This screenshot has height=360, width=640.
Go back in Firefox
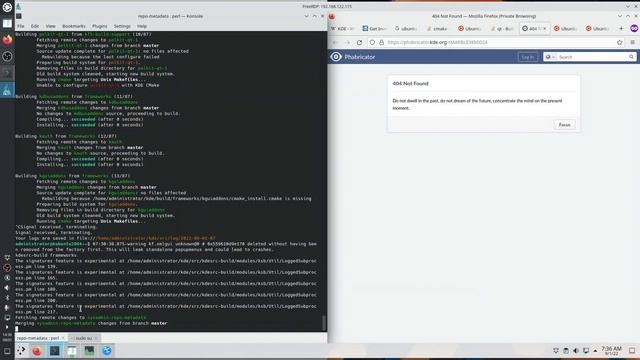point(335,42)
